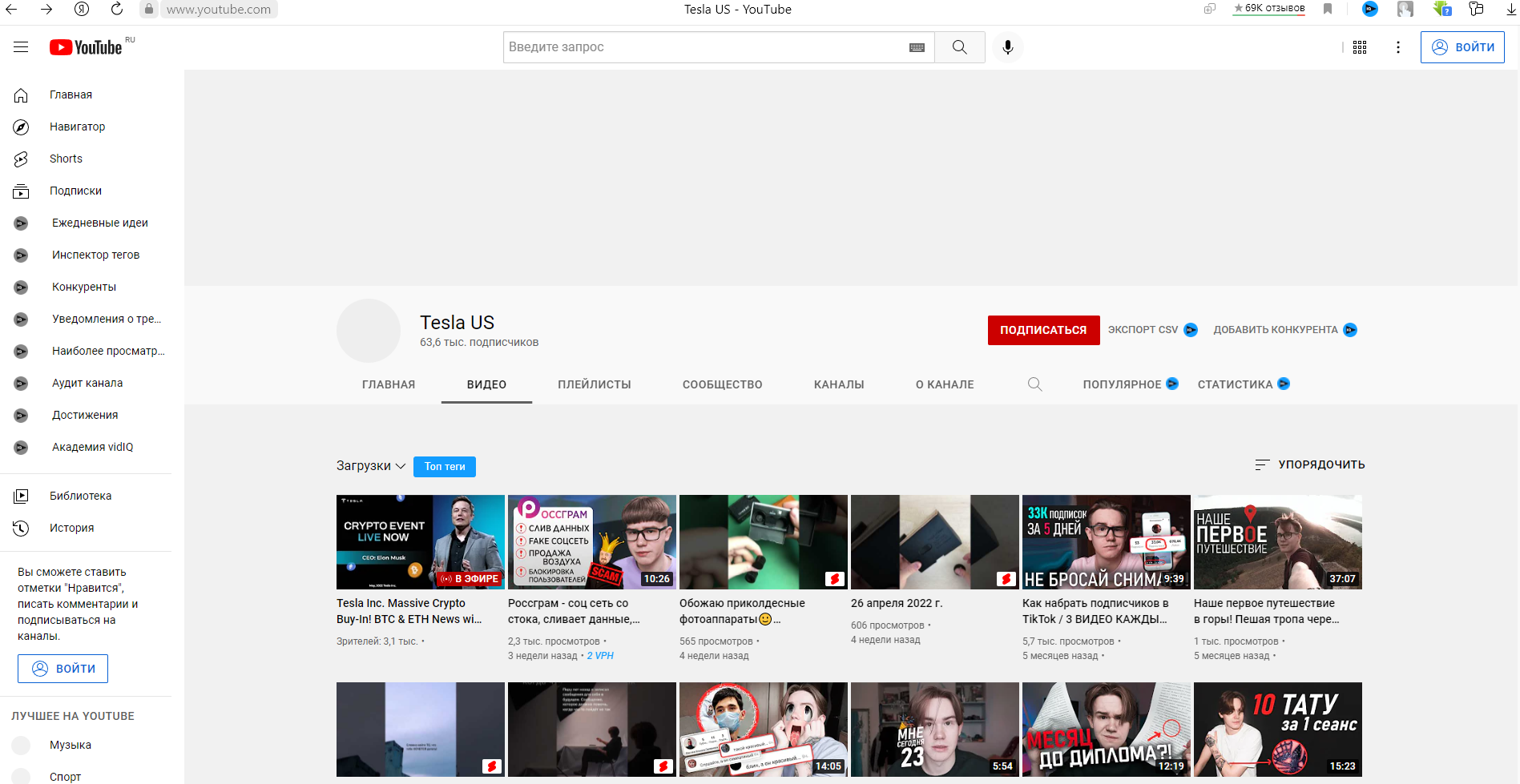Viewport: 1520px width, 784px height.
Task: Click the search magnifier button
Action: coord(959,47)
